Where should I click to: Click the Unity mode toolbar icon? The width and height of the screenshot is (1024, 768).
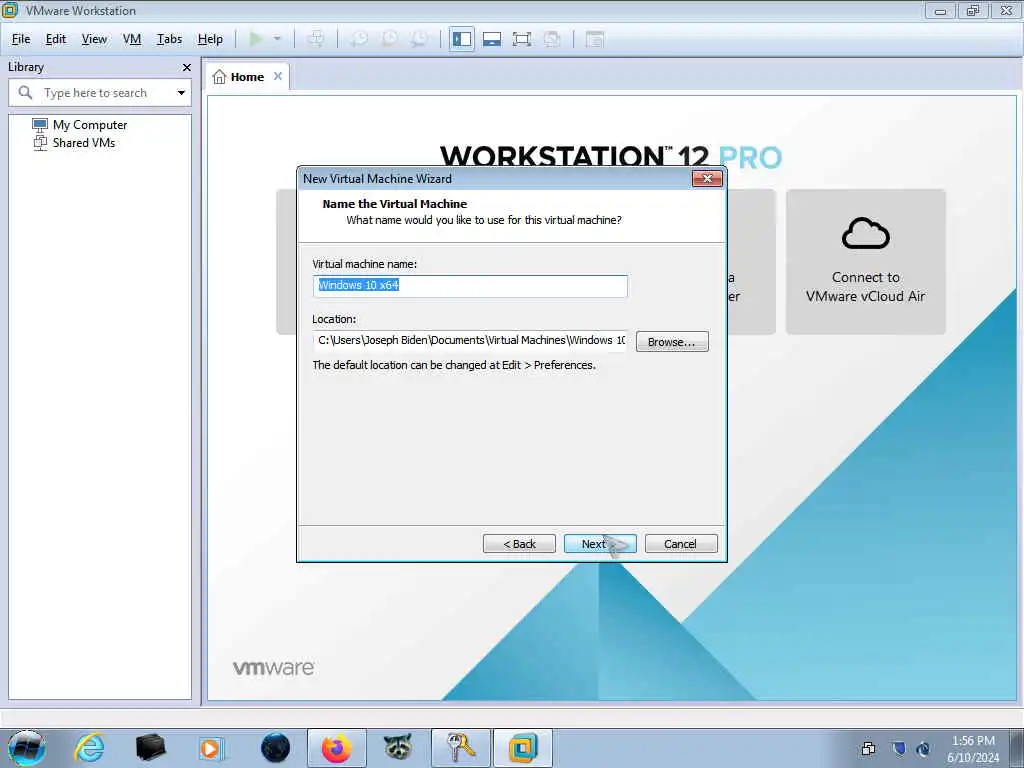[x=552, y=39]
